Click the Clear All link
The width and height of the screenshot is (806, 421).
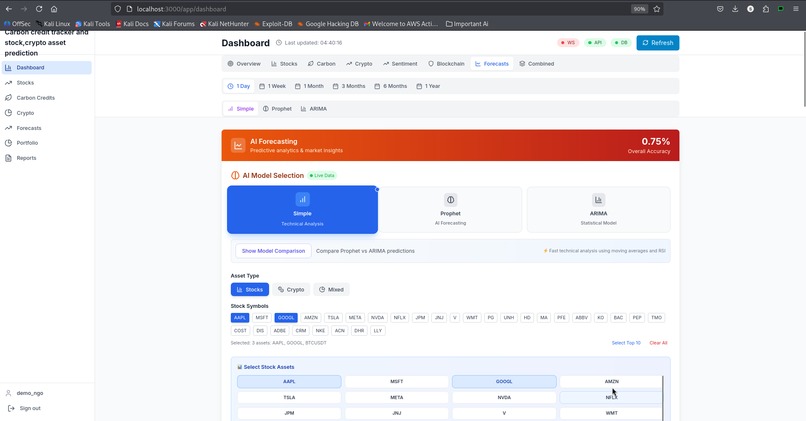tap(658, 343)
